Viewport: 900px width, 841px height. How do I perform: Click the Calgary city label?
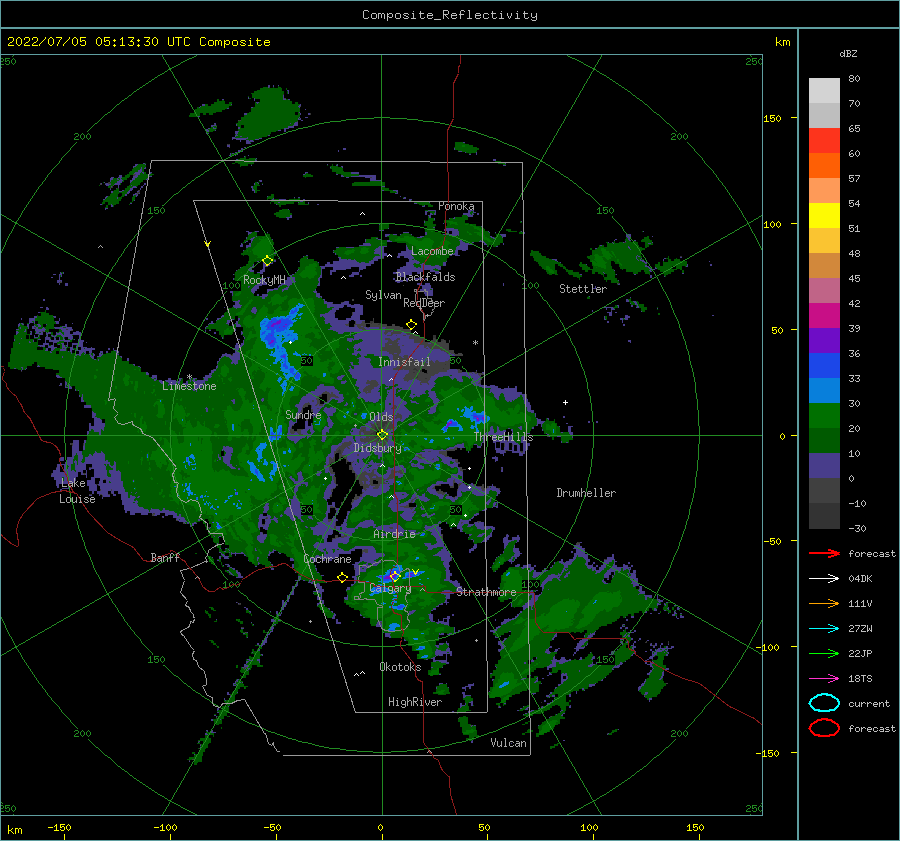[x=390, y=588]
